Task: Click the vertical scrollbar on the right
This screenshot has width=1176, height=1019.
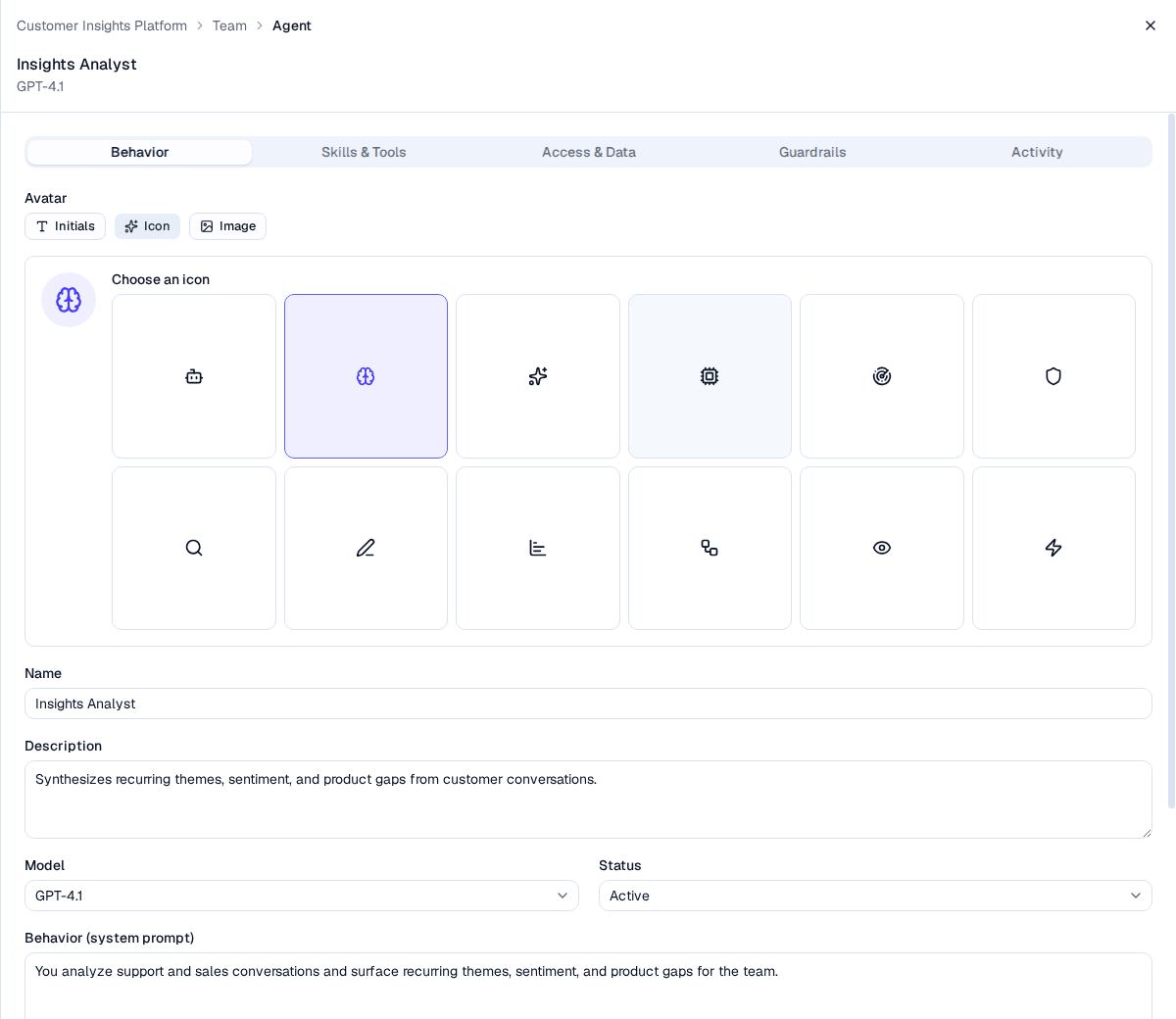Action: (x=1171, y=461)
